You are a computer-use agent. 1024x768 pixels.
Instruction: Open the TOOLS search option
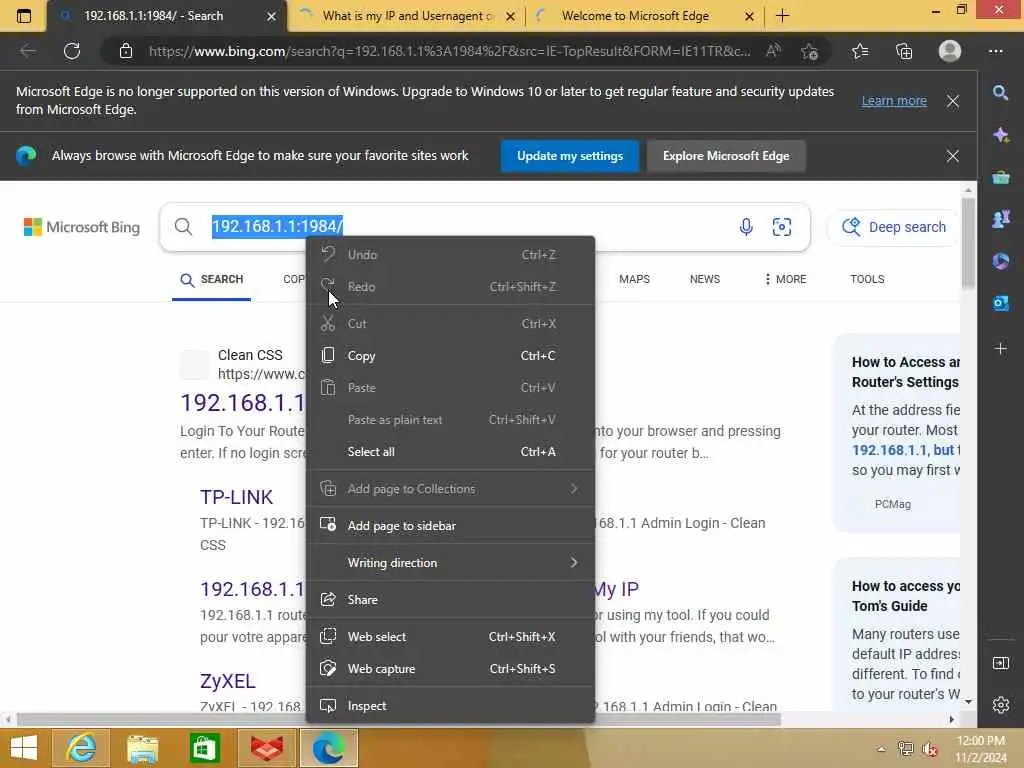[x=867, y=279]
